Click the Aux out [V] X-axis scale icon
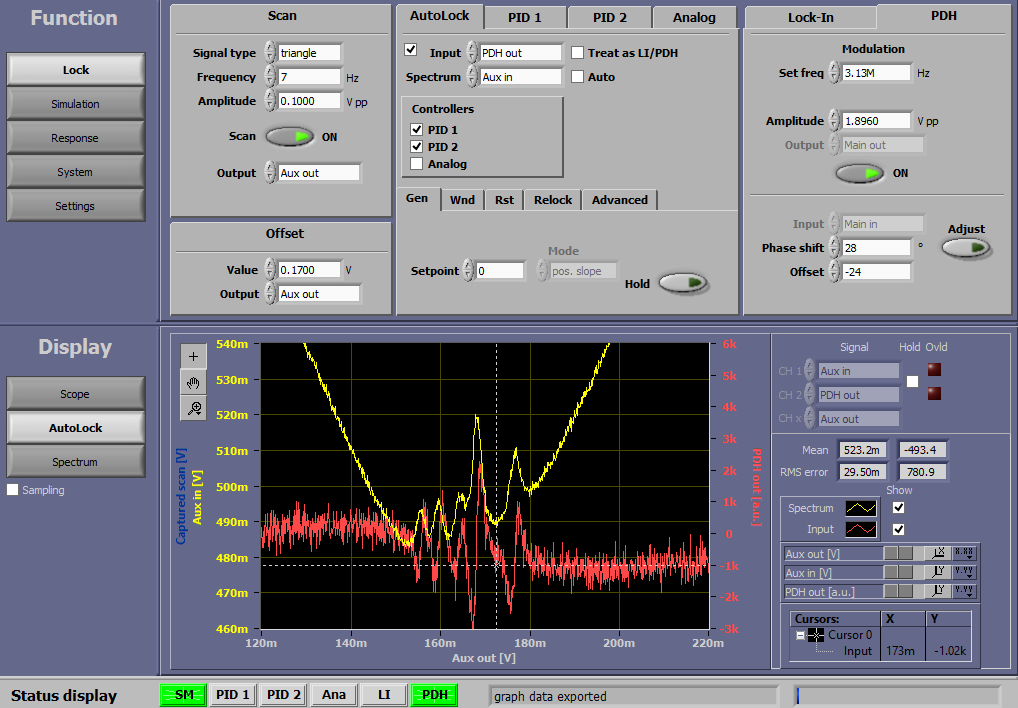Viewport: 1018px width, 708px height. point(938,554)
